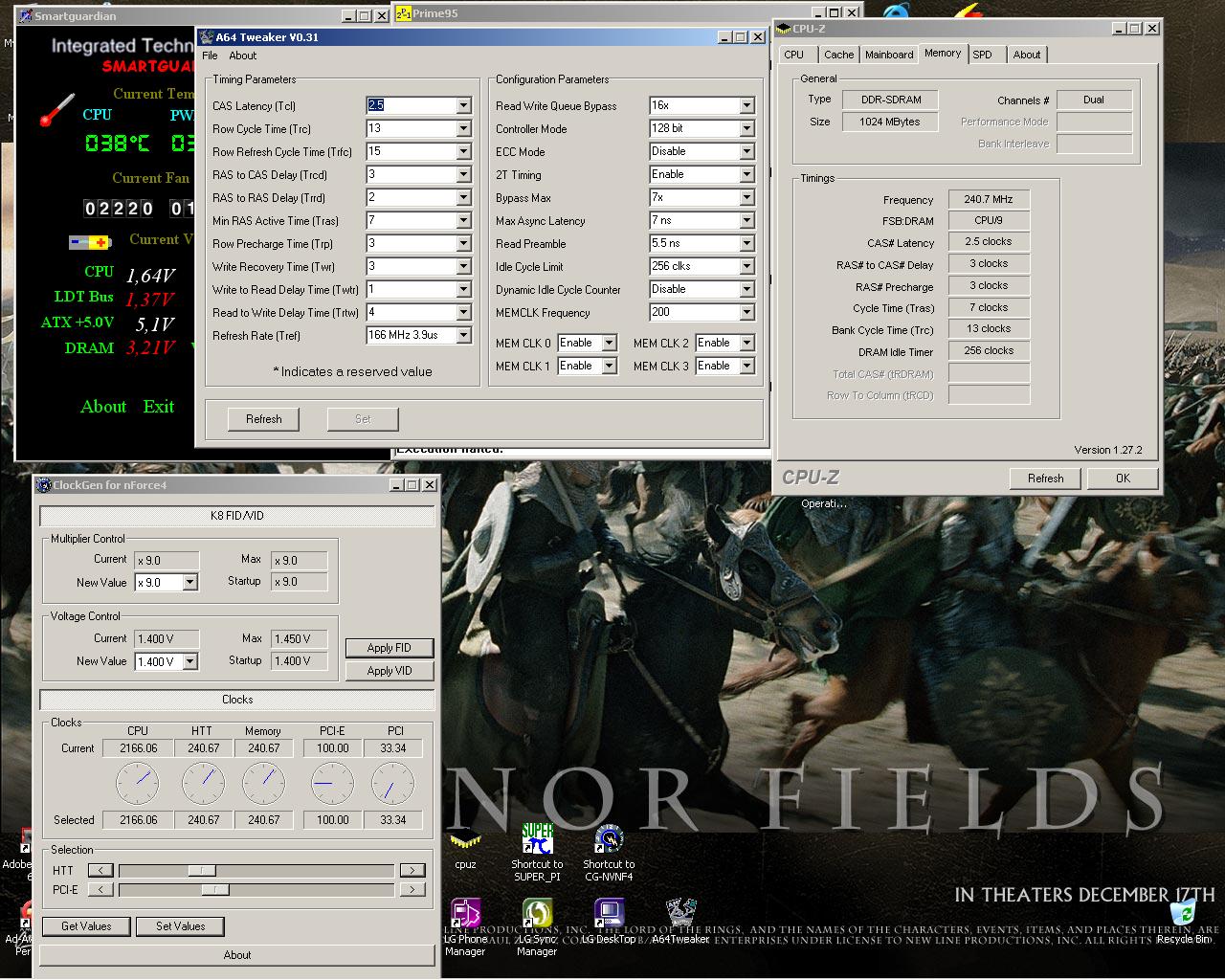
Task: Click the HTT slider thumb
Action: pyautogui.click(x=201, y=870)
